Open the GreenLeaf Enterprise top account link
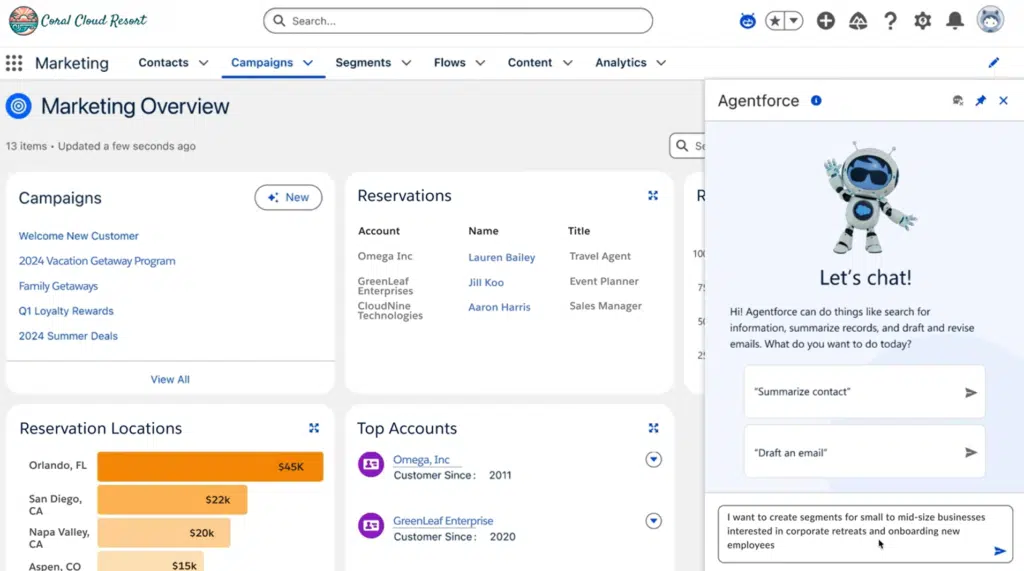This screenshot has width=1024, height=571. 443,521
